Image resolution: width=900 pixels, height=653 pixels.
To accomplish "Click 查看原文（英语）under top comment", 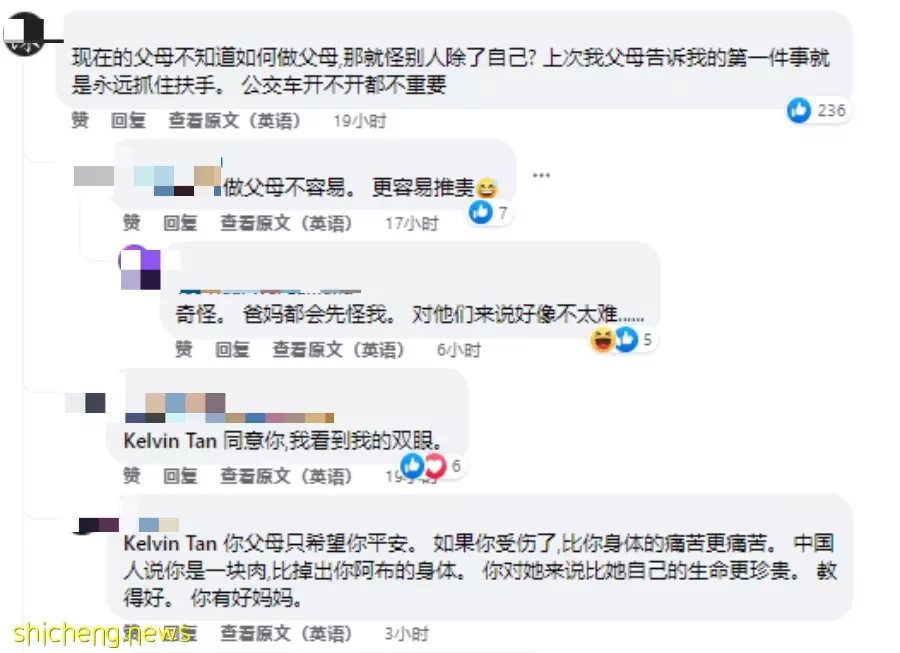I will point(234,121).
